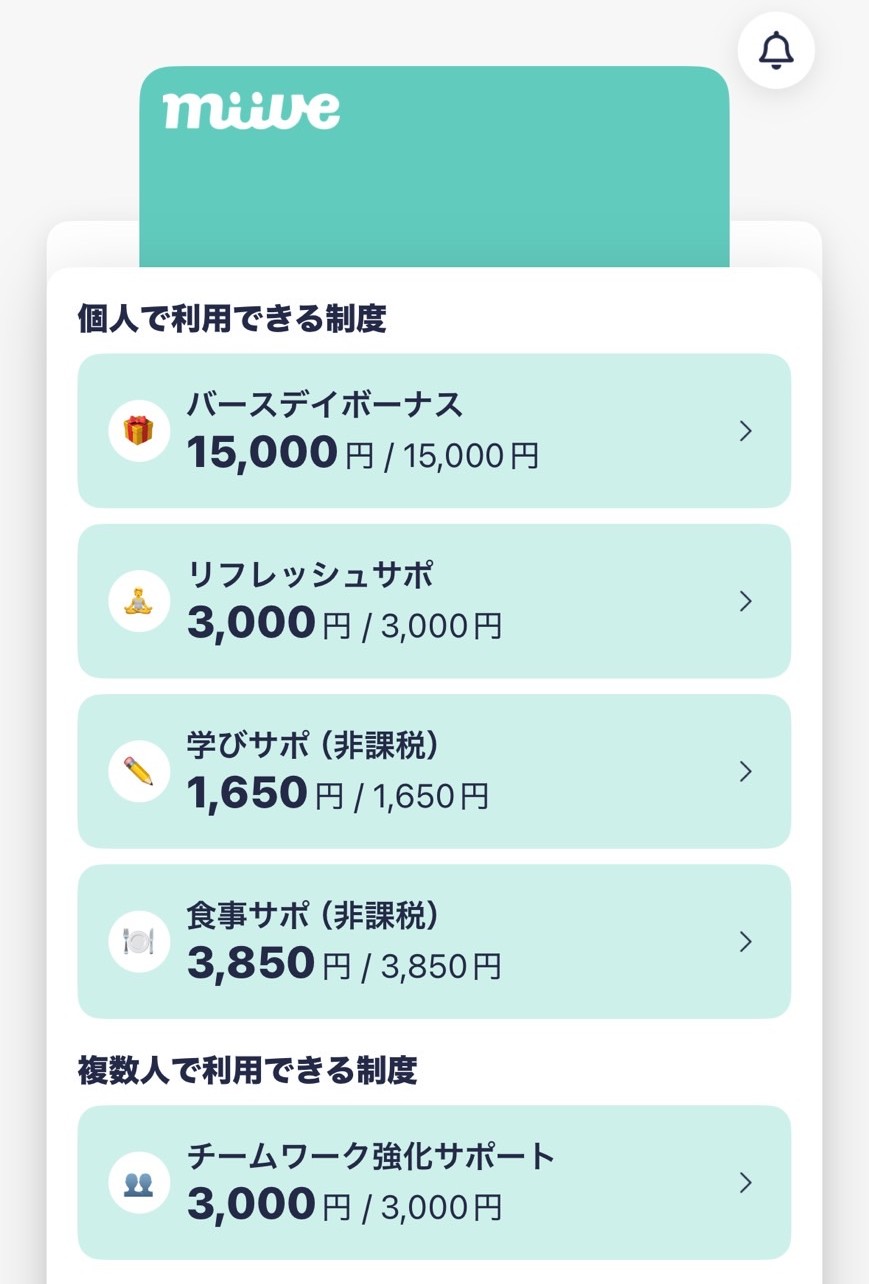
Task: Tap the pencil icon
Action: [139, 771]
